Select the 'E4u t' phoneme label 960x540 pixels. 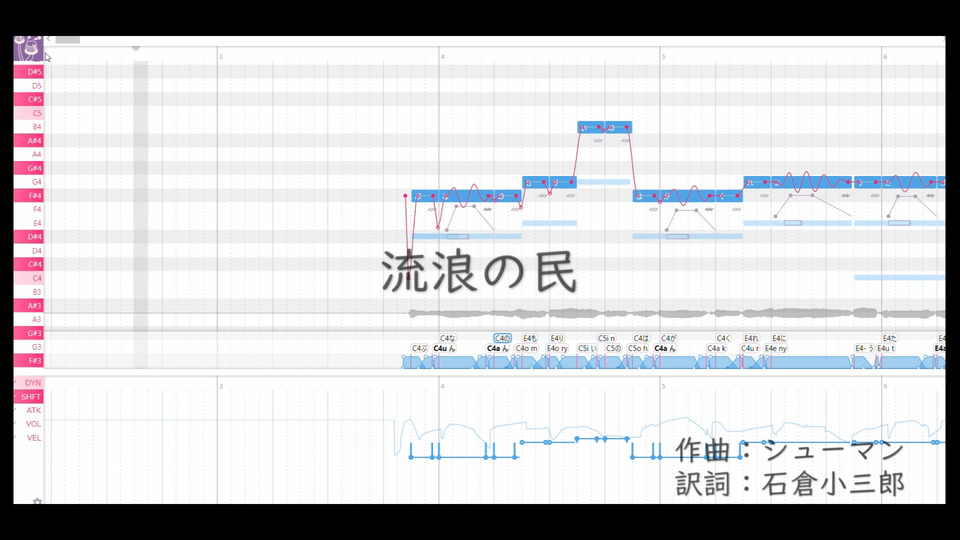886,348
